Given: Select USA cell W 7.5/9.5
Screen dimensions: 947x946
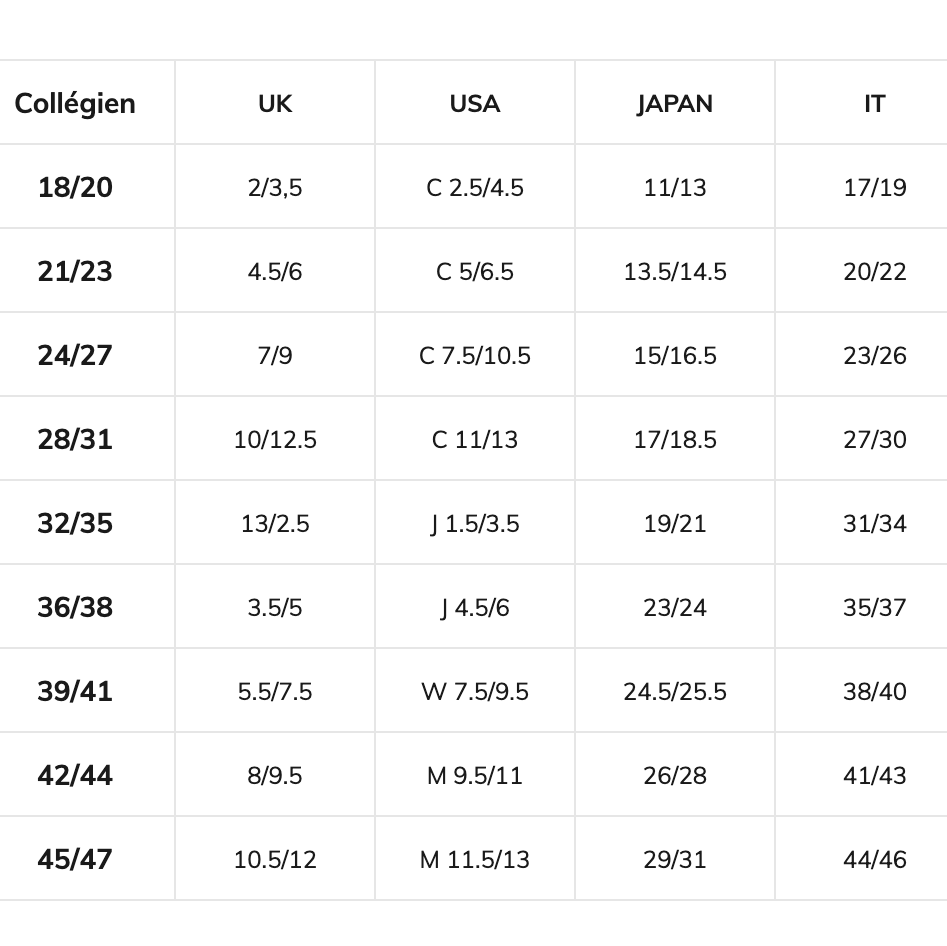Looking at the screenshot, I should click(x=475, y=692).
